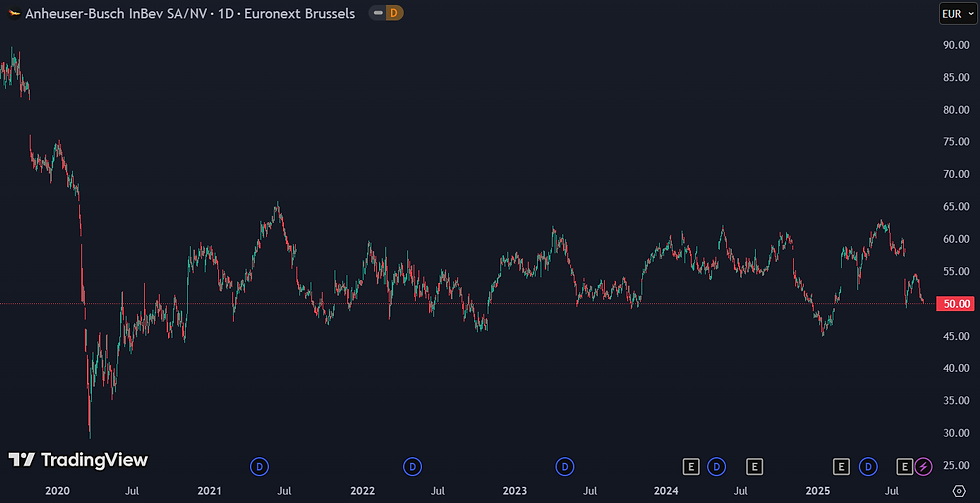Open the dividend marker right of the 2023 label
Viewport: 980px width, 503px height.
click(x=565, y=466)
